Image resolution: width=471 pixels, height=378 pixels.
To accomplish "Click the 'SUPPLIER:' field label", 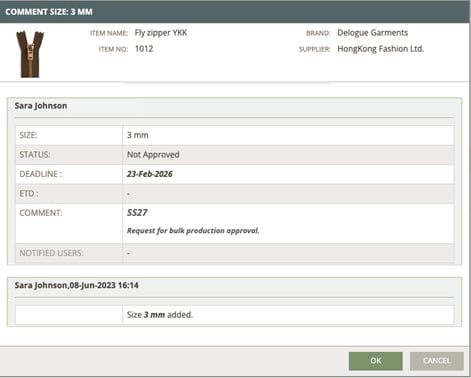I will click(x=314, y=49).
